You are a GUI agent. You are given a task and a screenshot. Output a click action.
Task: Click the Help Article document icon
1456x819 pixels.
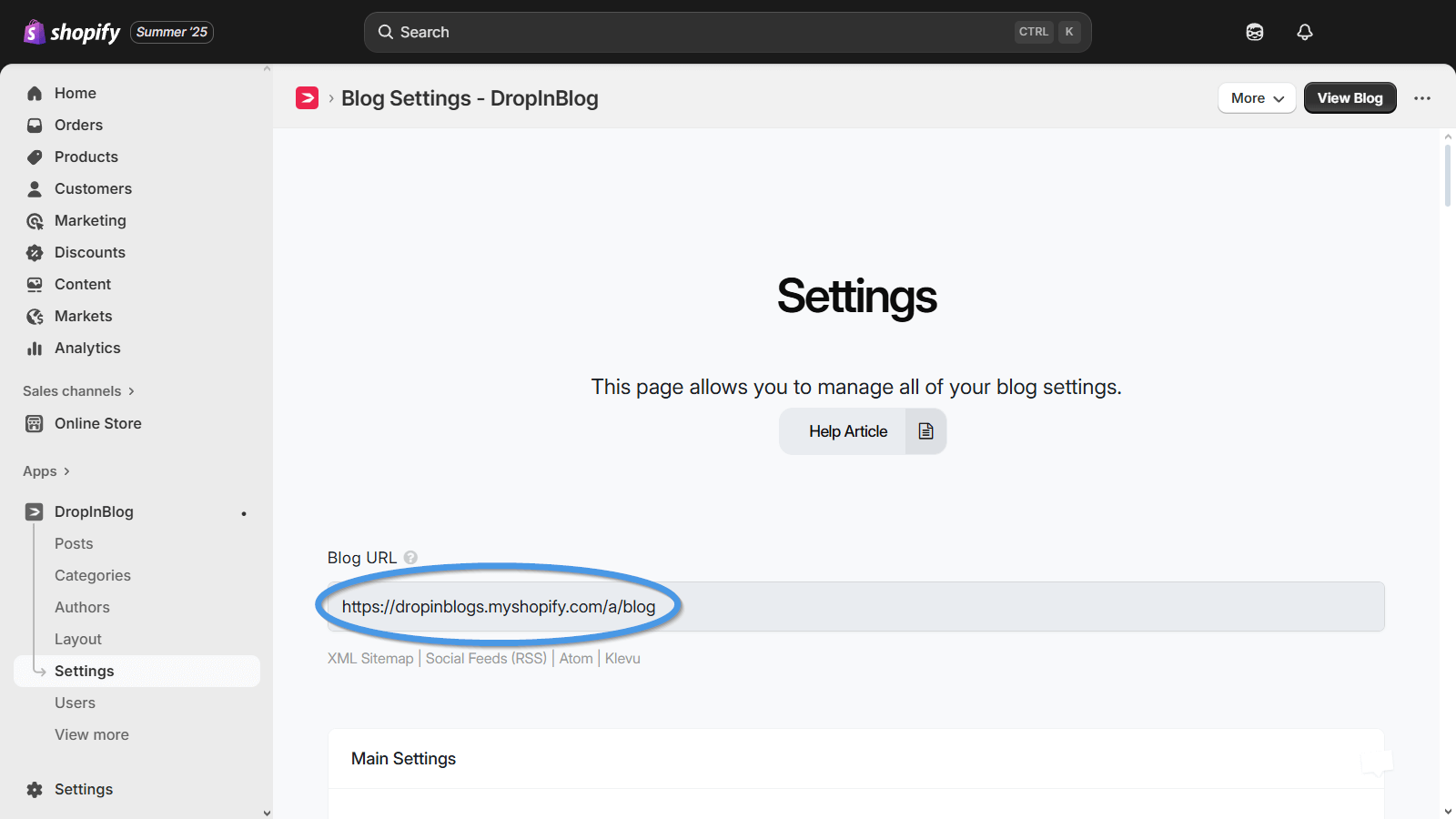[x=925, y=431]
